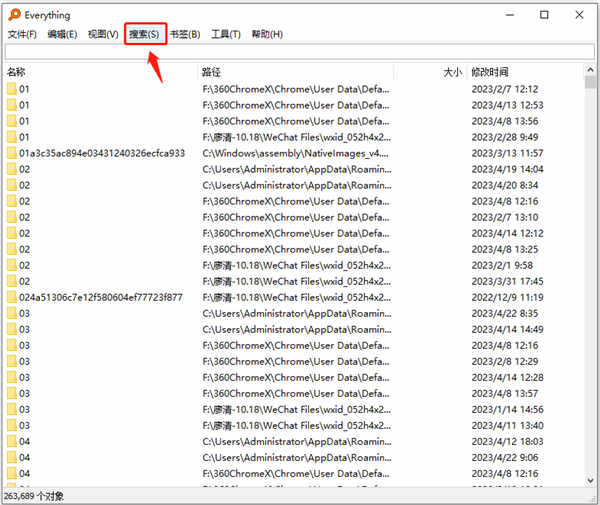Sort results by 名称 column header

(101, 72)
